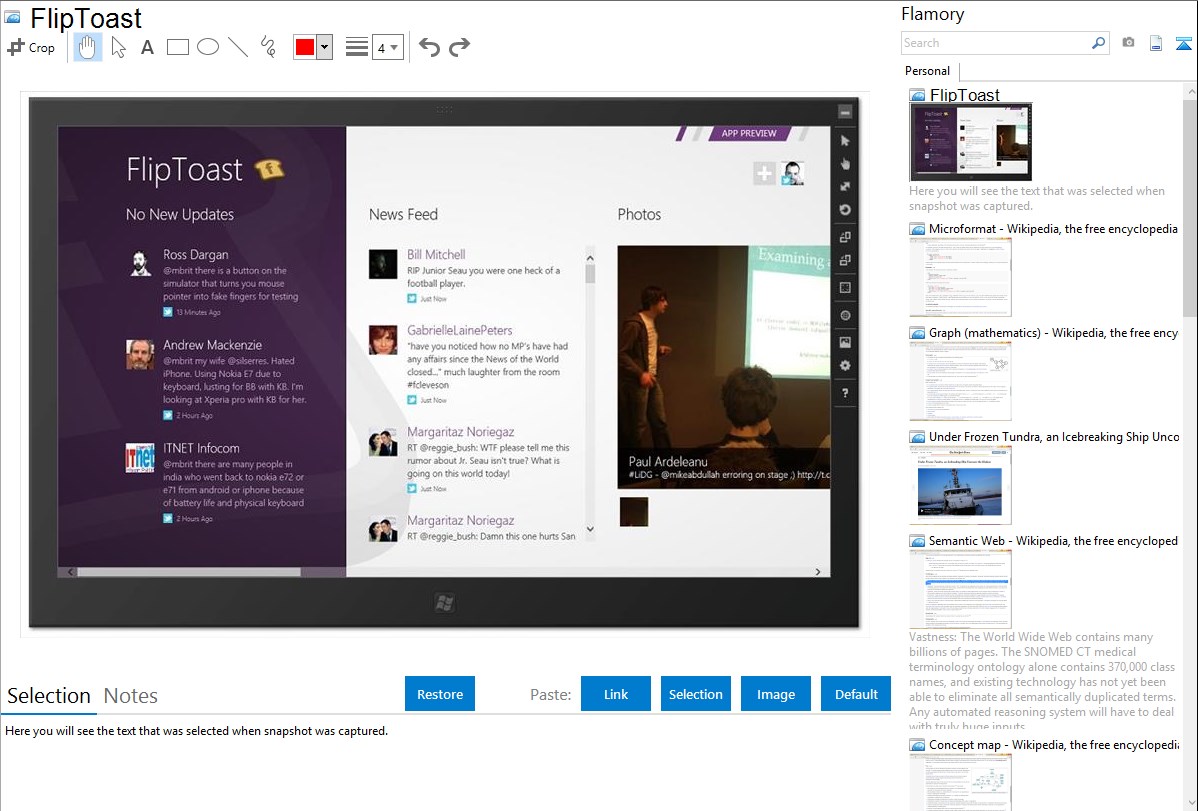Click the Default paste button
The image size is (1198, 811).
[x=856, y=694]
